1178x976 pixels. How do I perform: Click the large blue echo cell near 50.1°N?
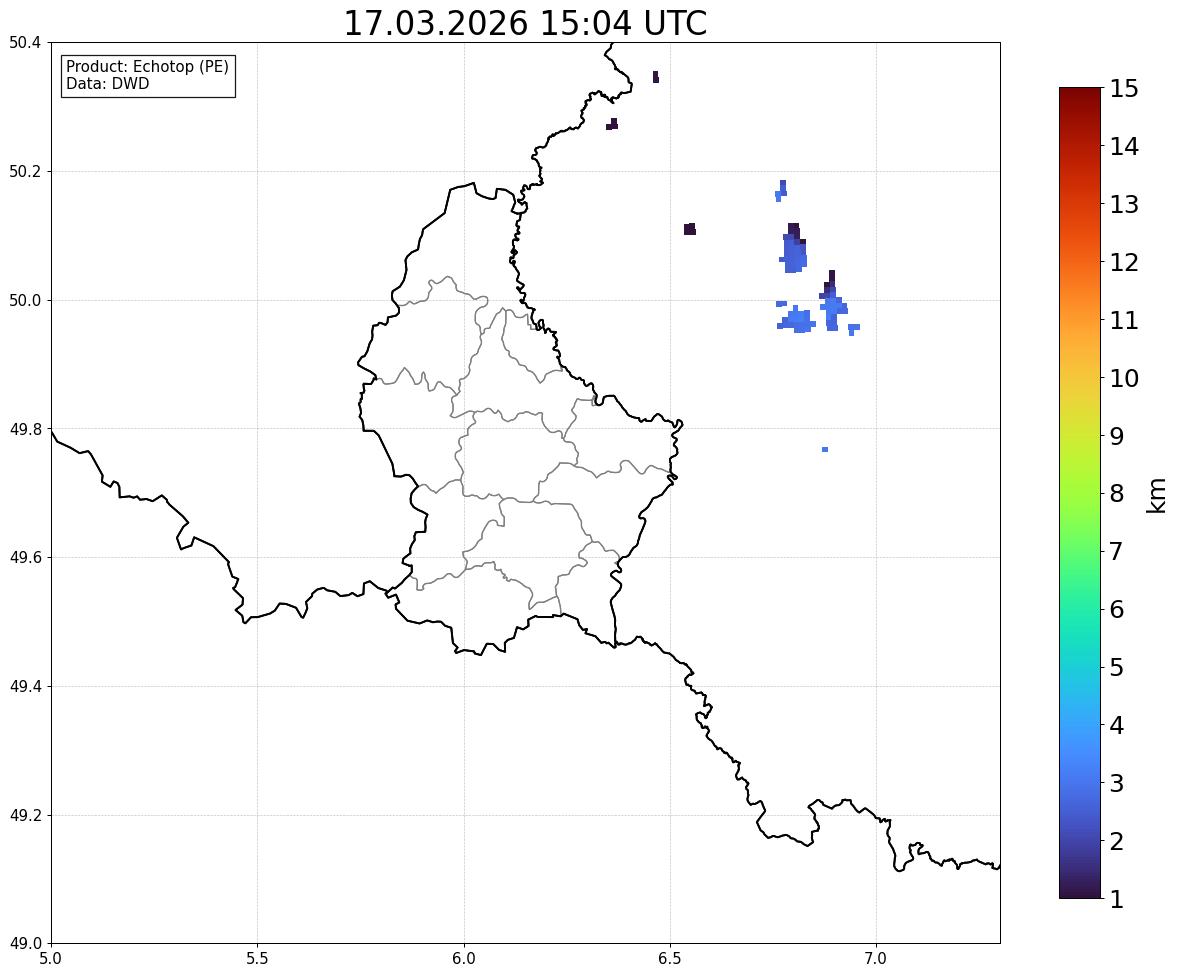(794, 249)
